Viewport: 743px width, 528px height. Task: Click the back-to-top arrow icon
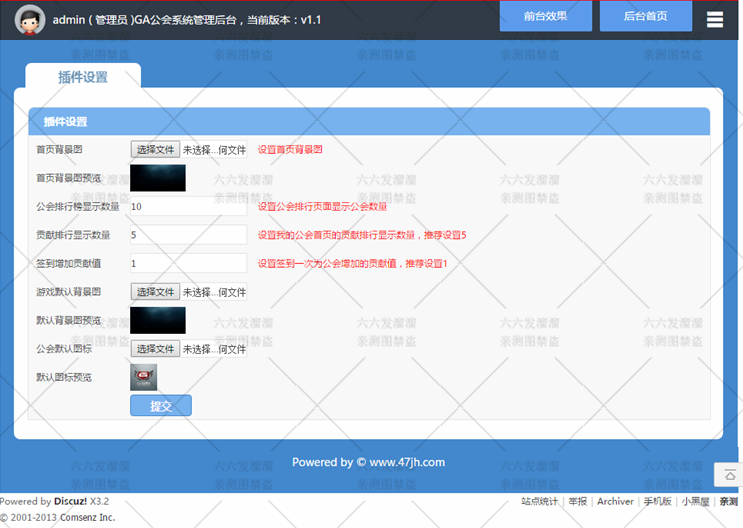(730, 474)
